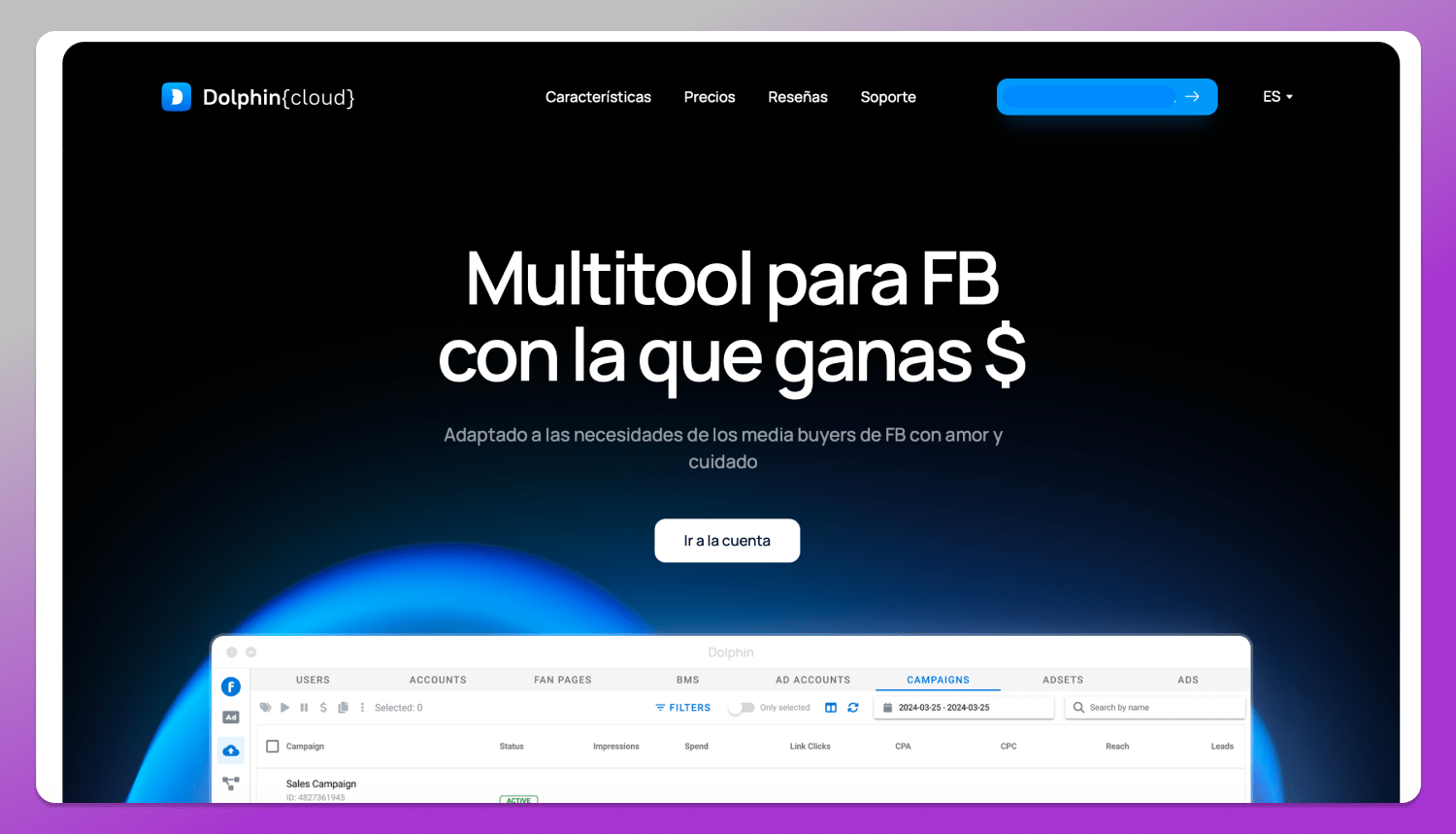Check the select-all Campaign checkbox

pos(273,747)
